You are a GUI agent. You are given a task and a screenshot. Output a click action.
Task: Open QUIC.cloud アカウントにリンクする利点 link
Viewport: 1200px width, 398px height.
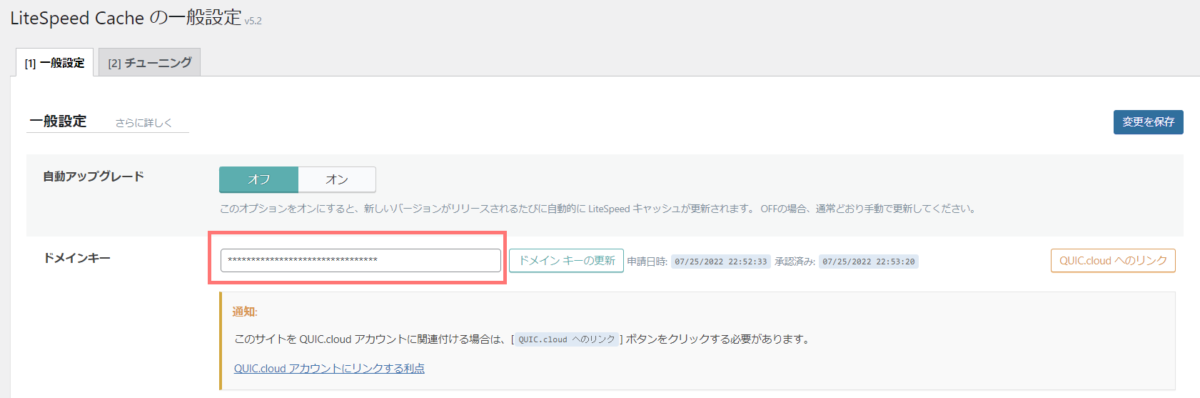pos(329,368)
